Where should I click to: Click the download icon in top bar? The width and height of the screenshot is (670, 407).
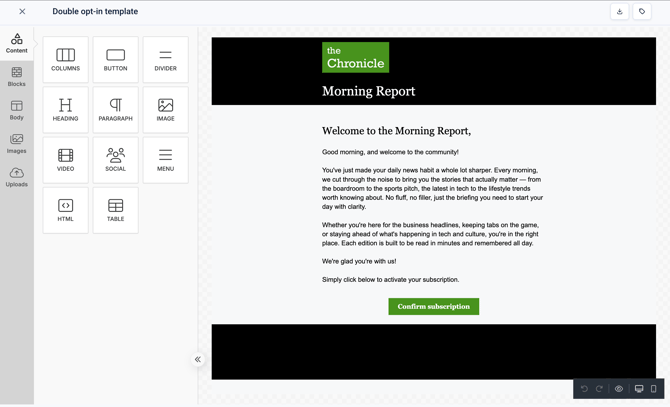click(x=620, y=12)
